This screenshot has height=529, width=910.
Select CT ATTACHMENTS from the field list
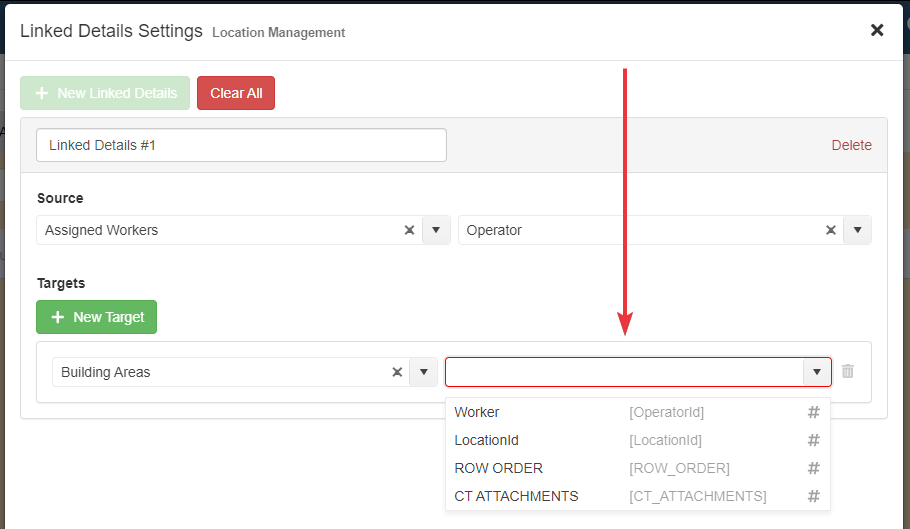point(516,496)
